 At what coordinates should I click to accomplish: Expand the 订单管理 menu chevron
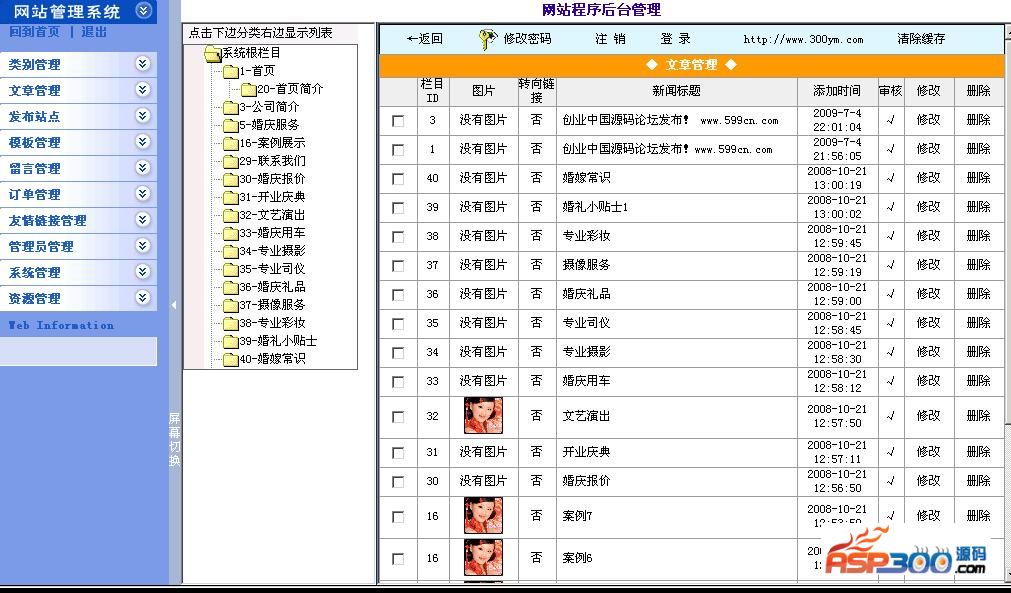coord(143,193)
